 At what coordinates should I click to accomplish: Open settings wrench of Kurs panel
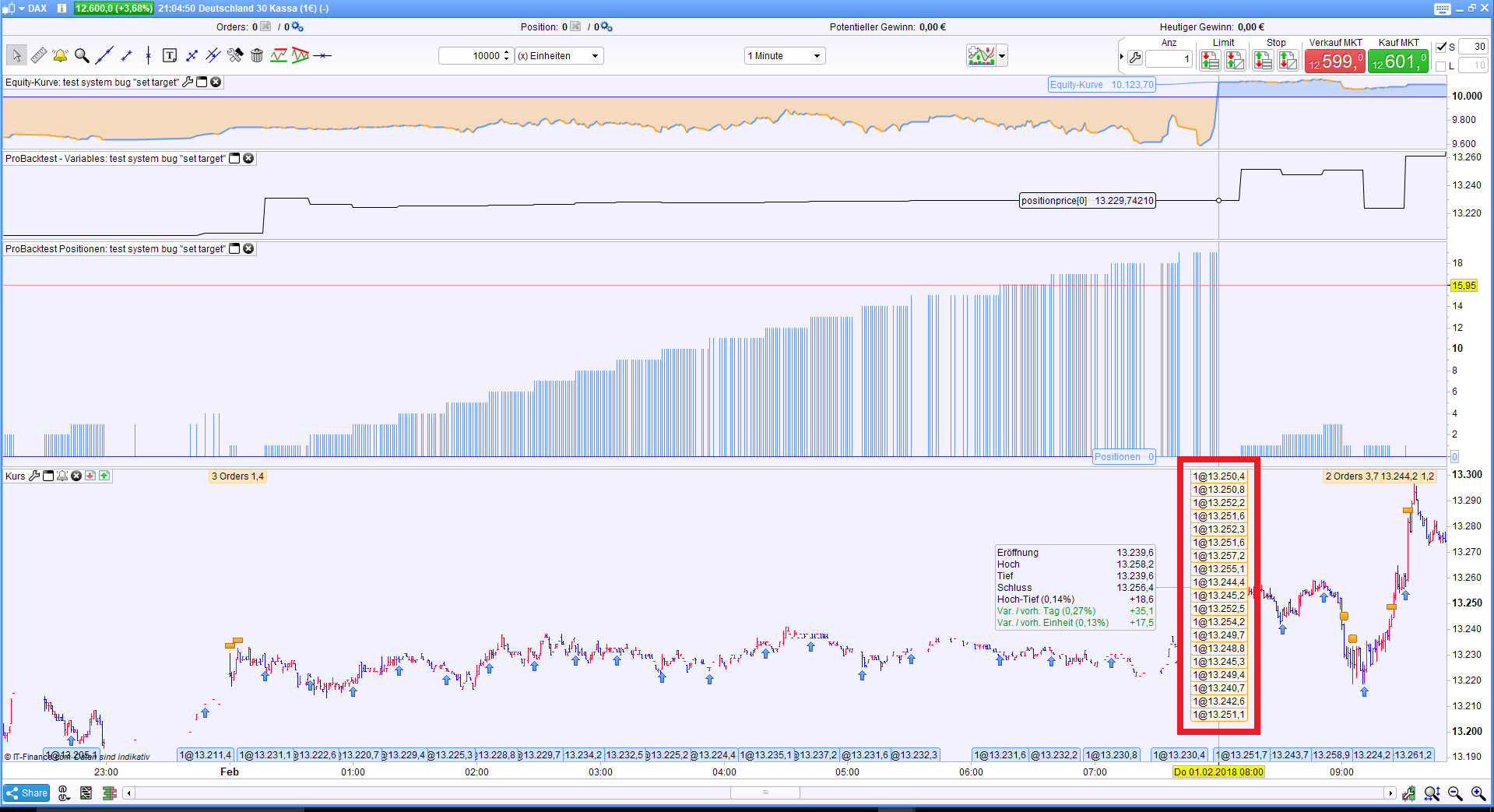point(34,476)
